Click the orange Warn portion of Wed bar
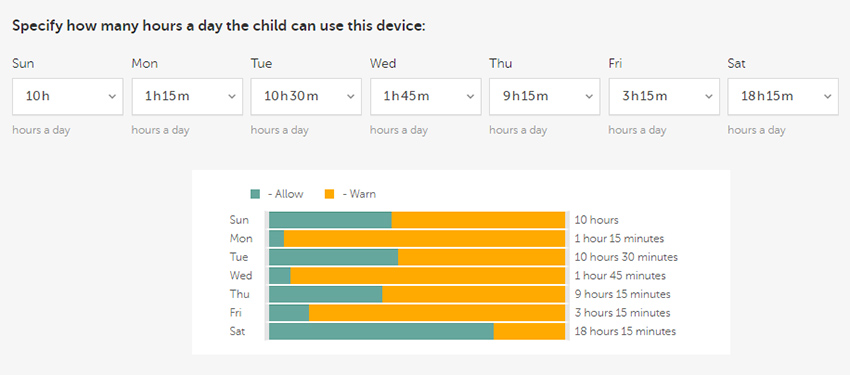The width and height of the screenshot is (850, 375). [428, 275]
